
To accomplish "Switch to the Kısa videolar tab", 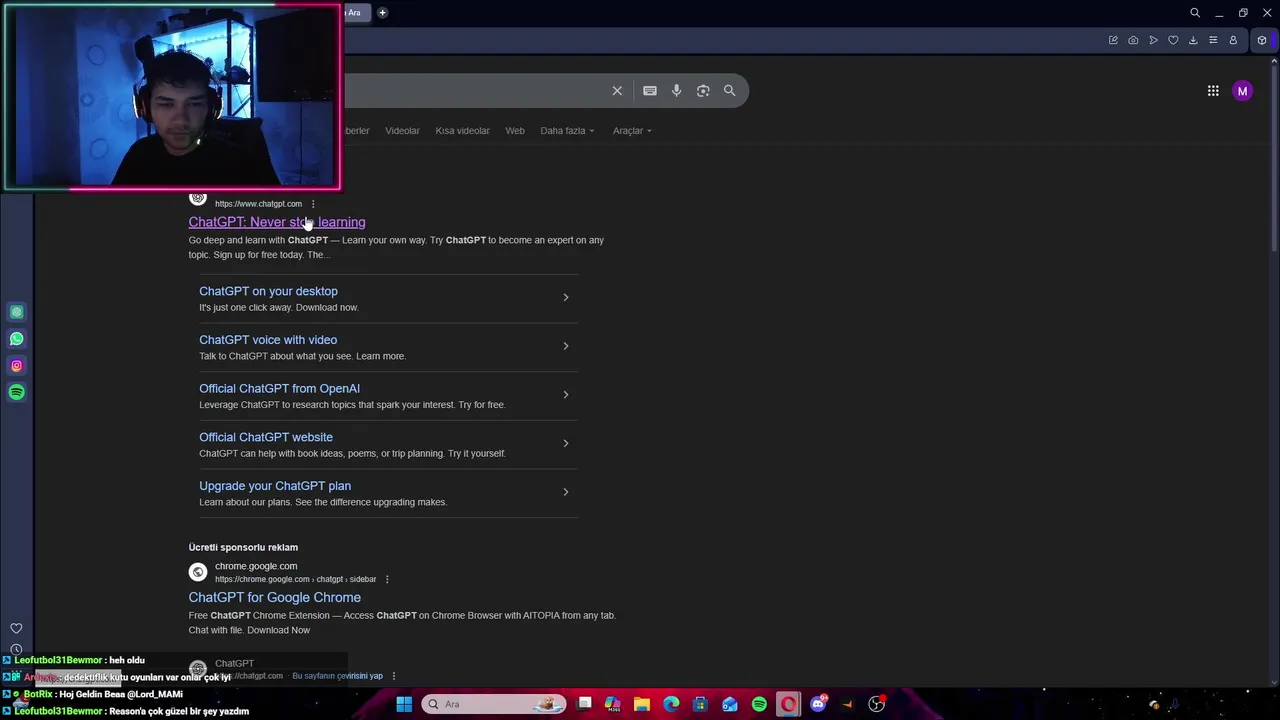I will point(462,131).
